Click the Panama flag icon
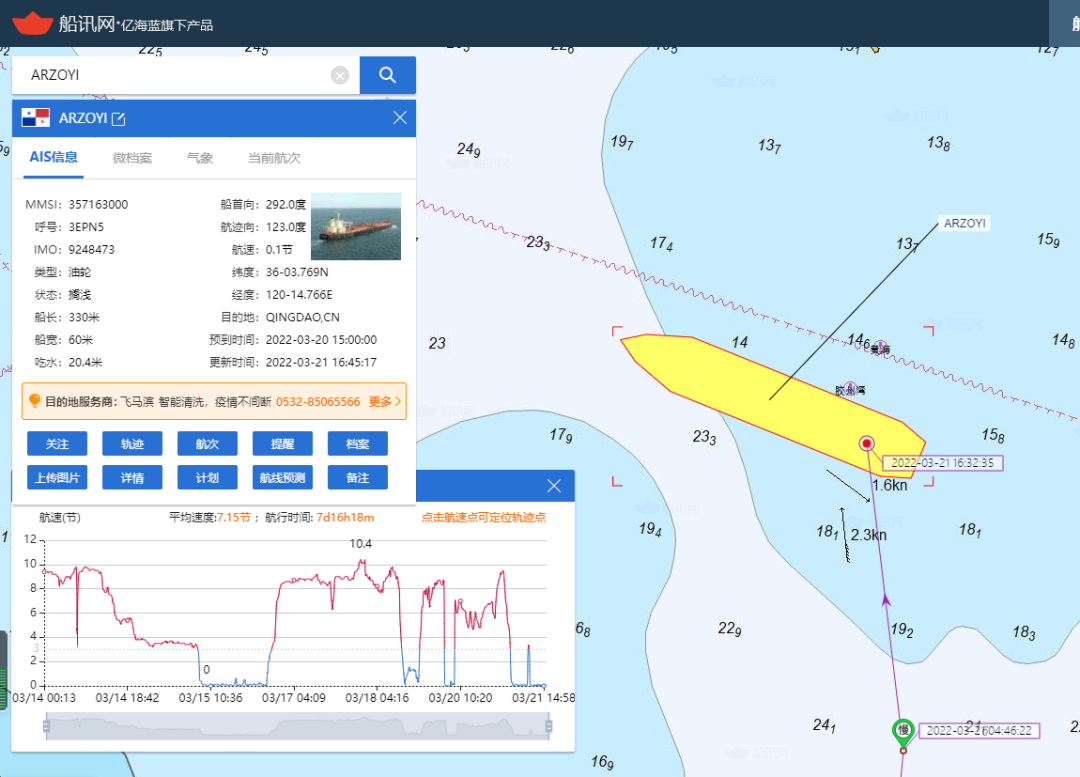This screenshot has height=777, width=1080. click(x=36, y=118)
